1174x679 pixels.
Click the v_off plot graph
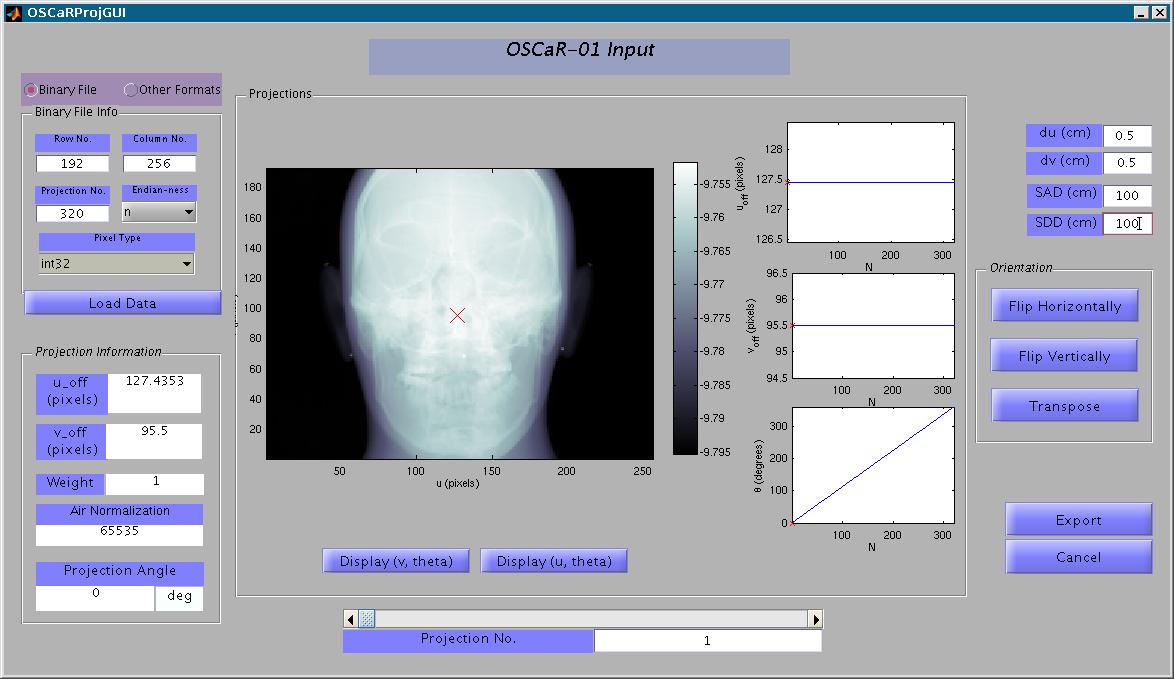(873, 326)
